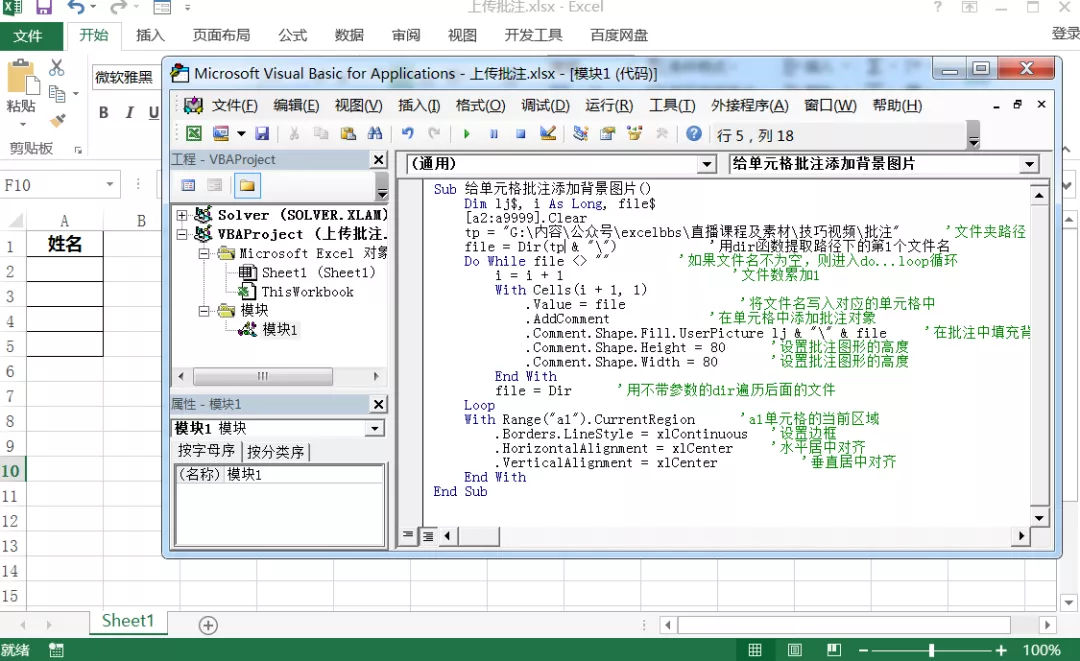Cut using scissors icon in Excel ribbon
Screen dimensions: 1080x661
(x=56, y=67)
